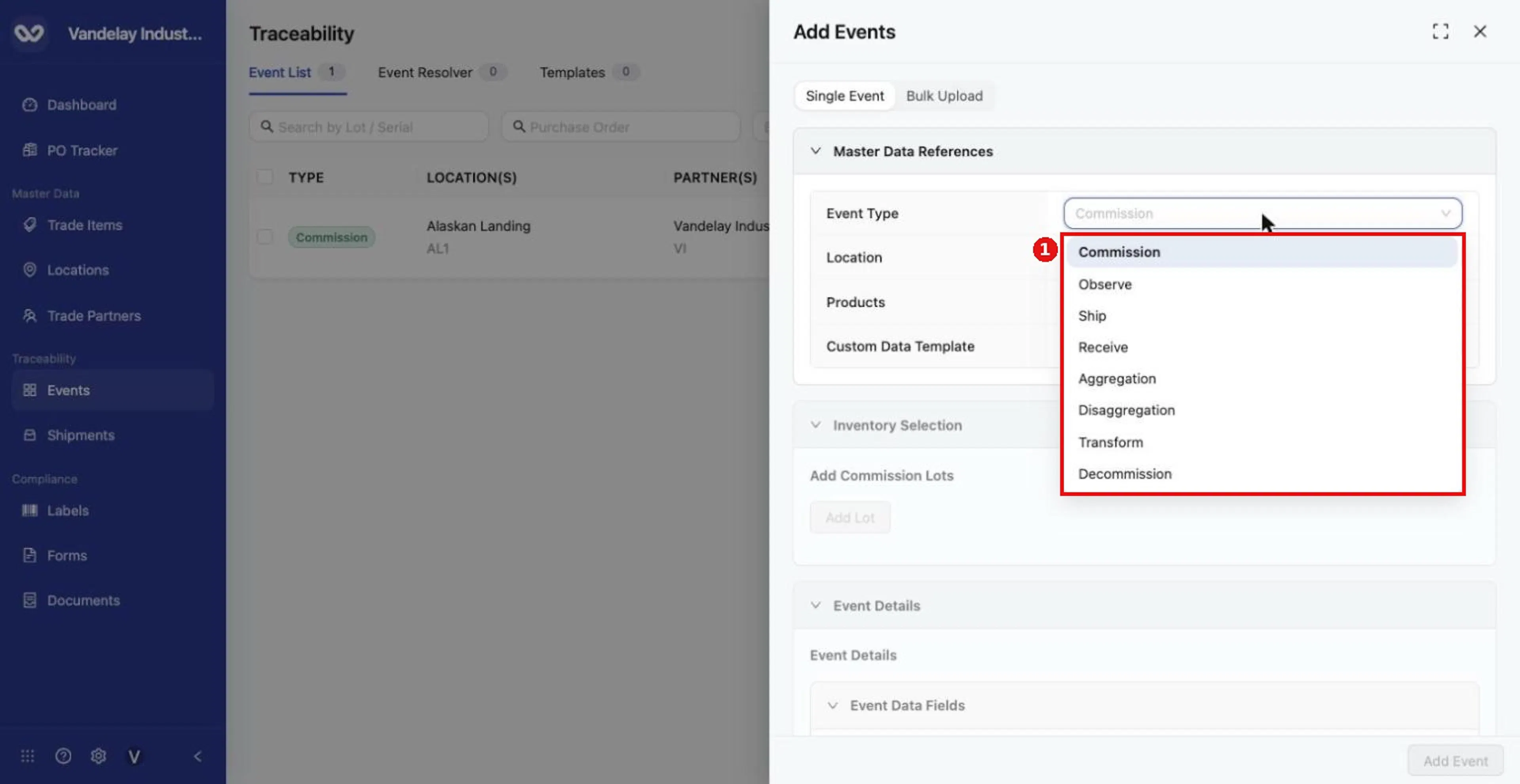Click the Documents sidebar icon
Image resolution: width=1520 pixels, height=784 pixels.
(30, 600)
